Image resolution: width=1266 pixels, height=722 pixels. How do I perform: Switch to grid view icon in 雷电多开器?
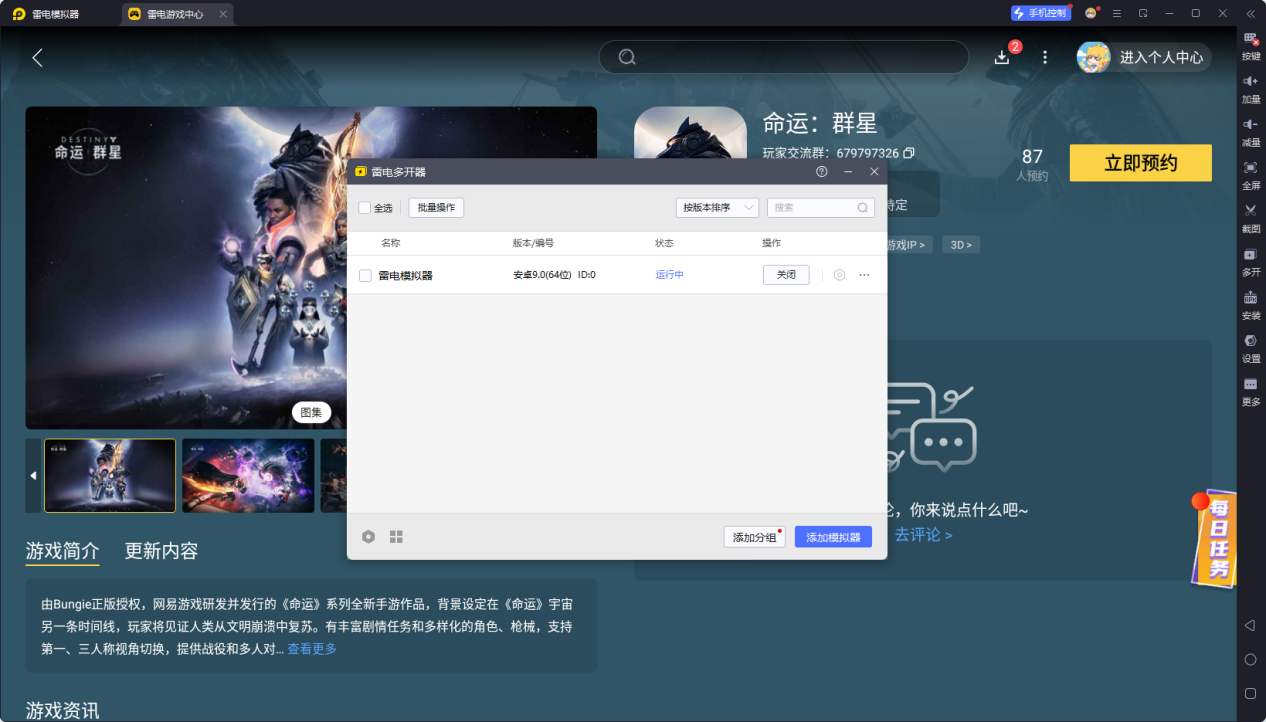(396, 537)
